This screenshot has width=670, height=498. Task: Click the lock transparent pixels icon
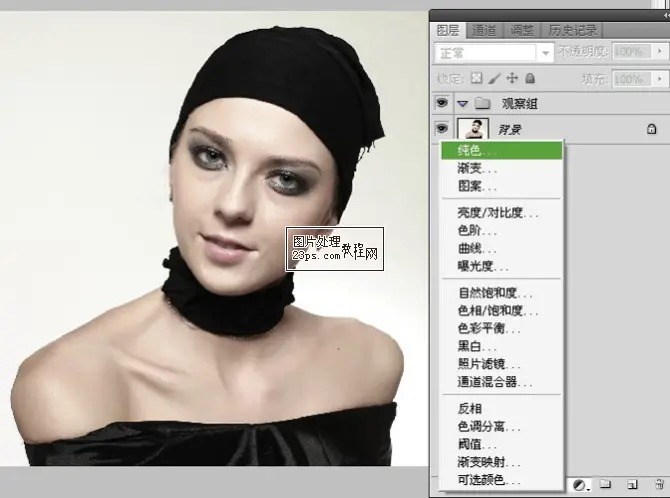pyautogui.click(x=476, y=77)
